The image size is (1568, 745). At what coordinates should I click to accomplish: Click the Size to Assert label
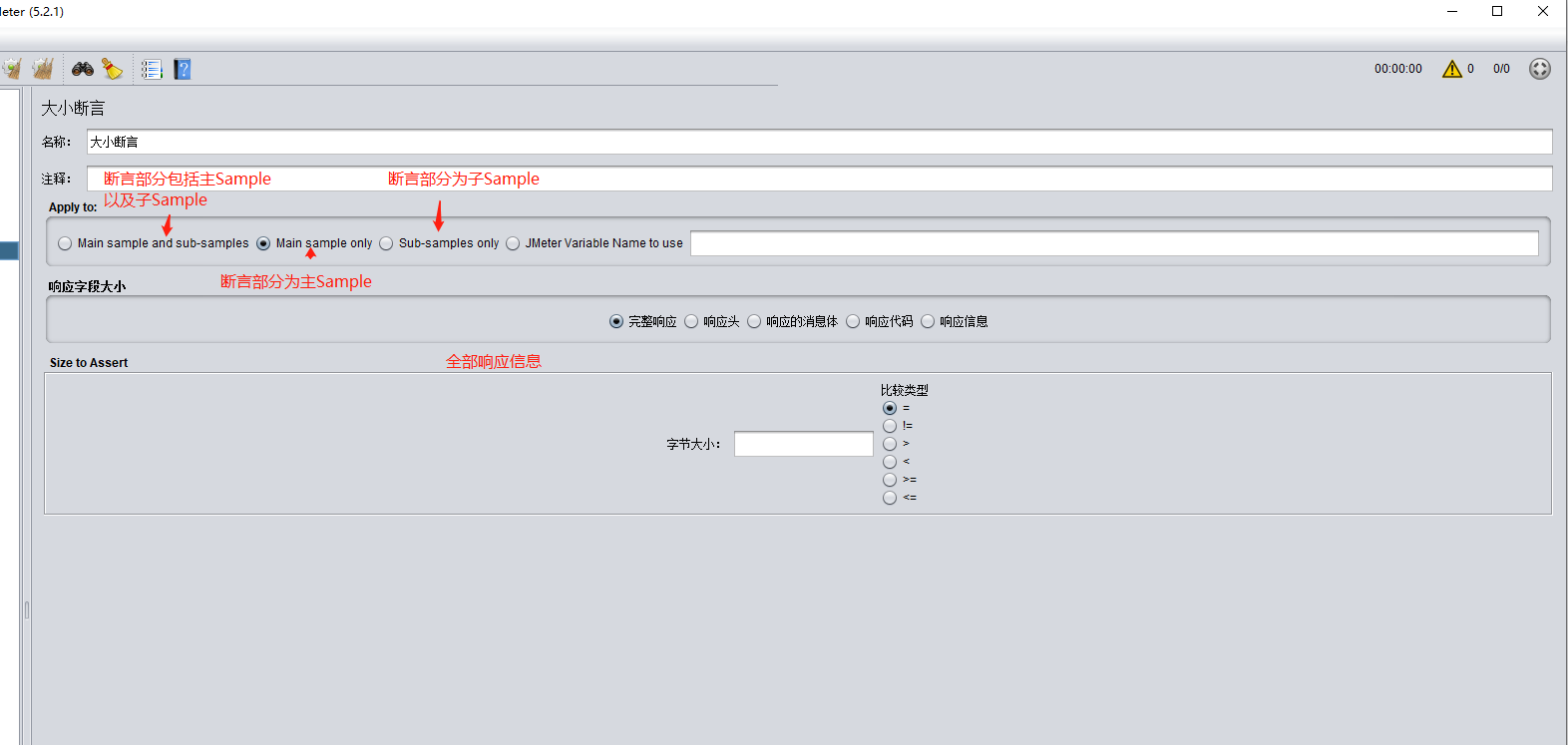(x=89, y=363)
